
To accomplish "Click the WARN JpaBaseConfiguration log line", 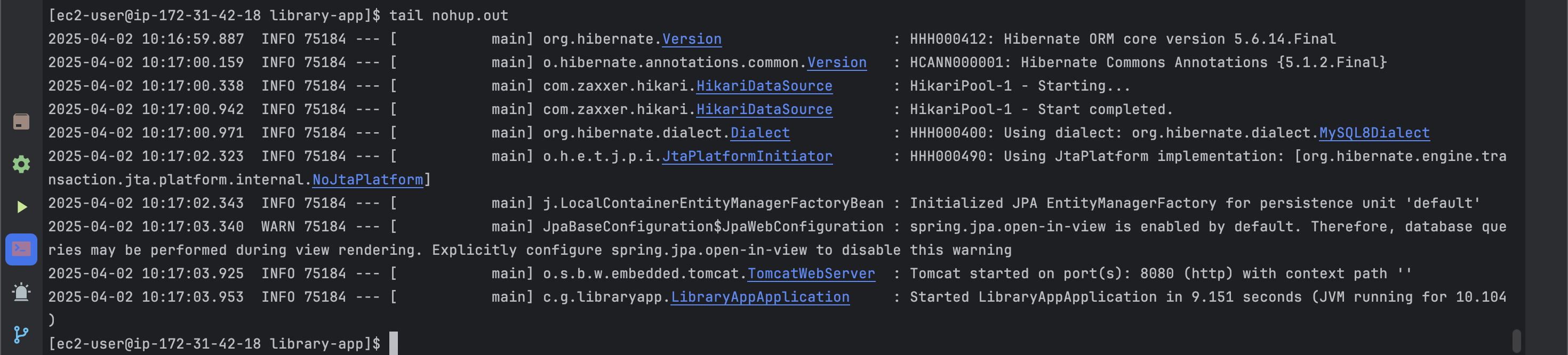I will coord(777,238).
